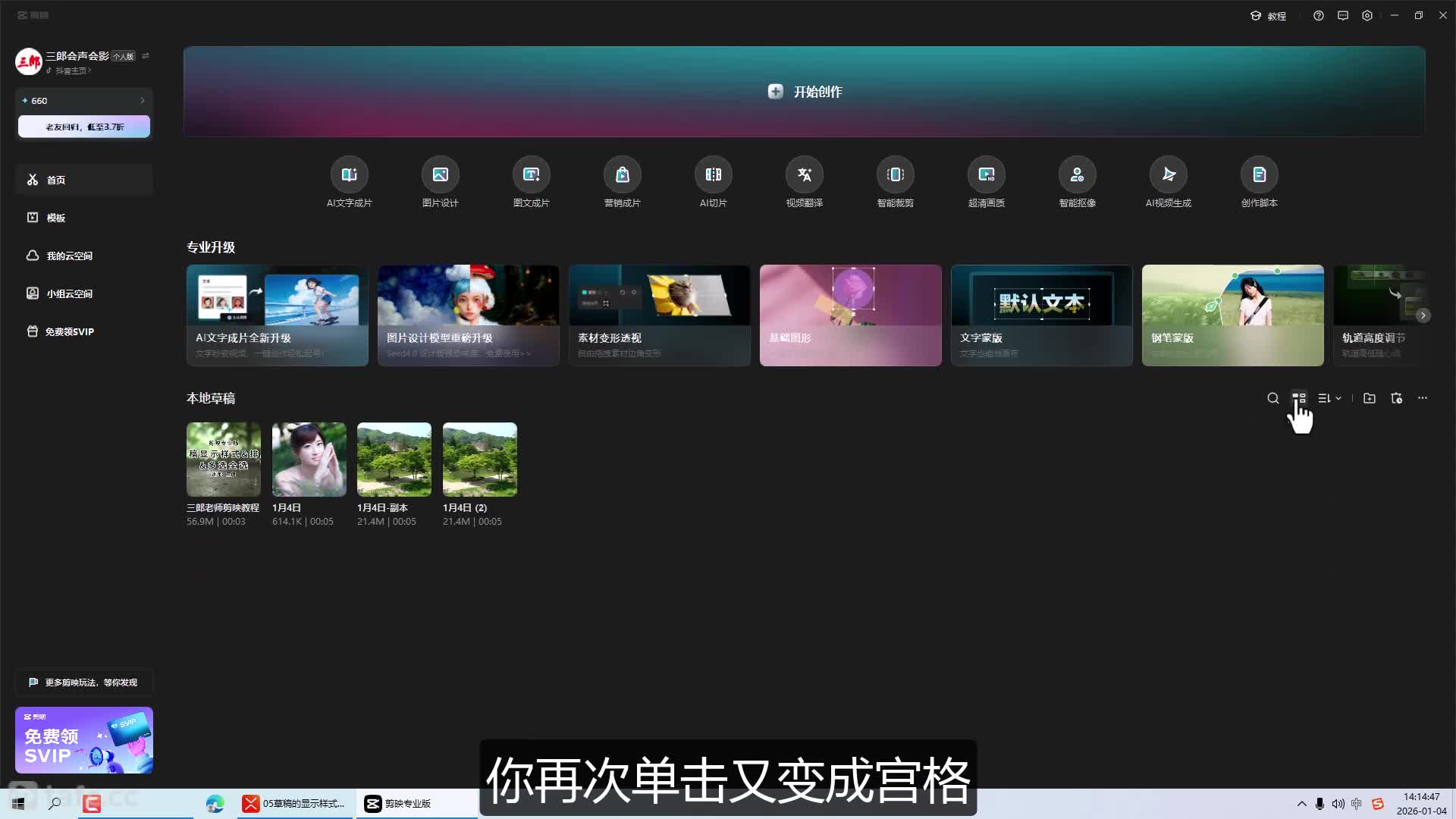
Task: Open 我的云空间 in the sidebar
Action: coord(68,256)
